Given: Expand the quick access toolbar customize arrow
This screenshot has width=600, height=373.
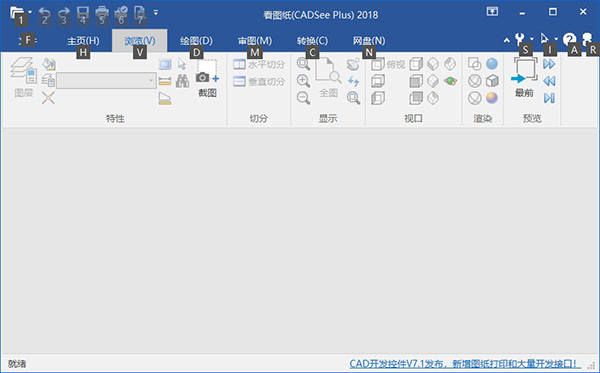Looking at the screenshot, I should point(156,12).
